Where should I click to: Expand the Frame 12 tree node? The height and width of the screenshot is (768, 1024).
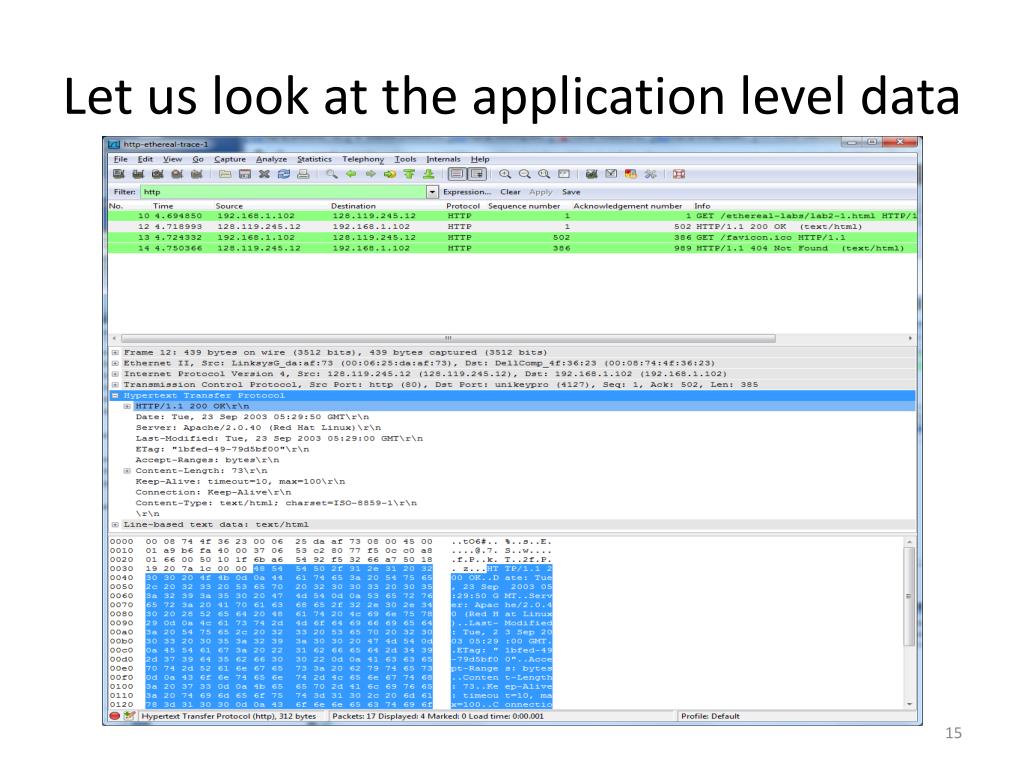pos(114,353)
